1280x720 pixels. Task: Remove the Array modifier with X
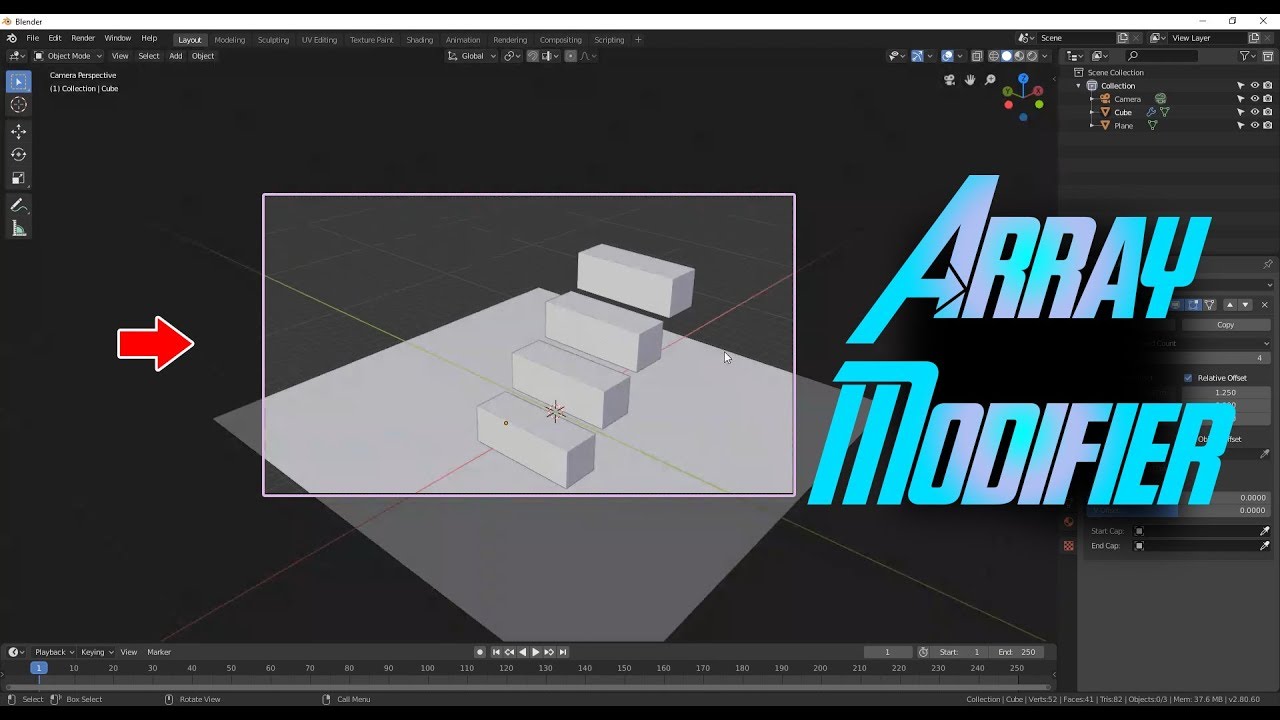[x=1264, y=305]
